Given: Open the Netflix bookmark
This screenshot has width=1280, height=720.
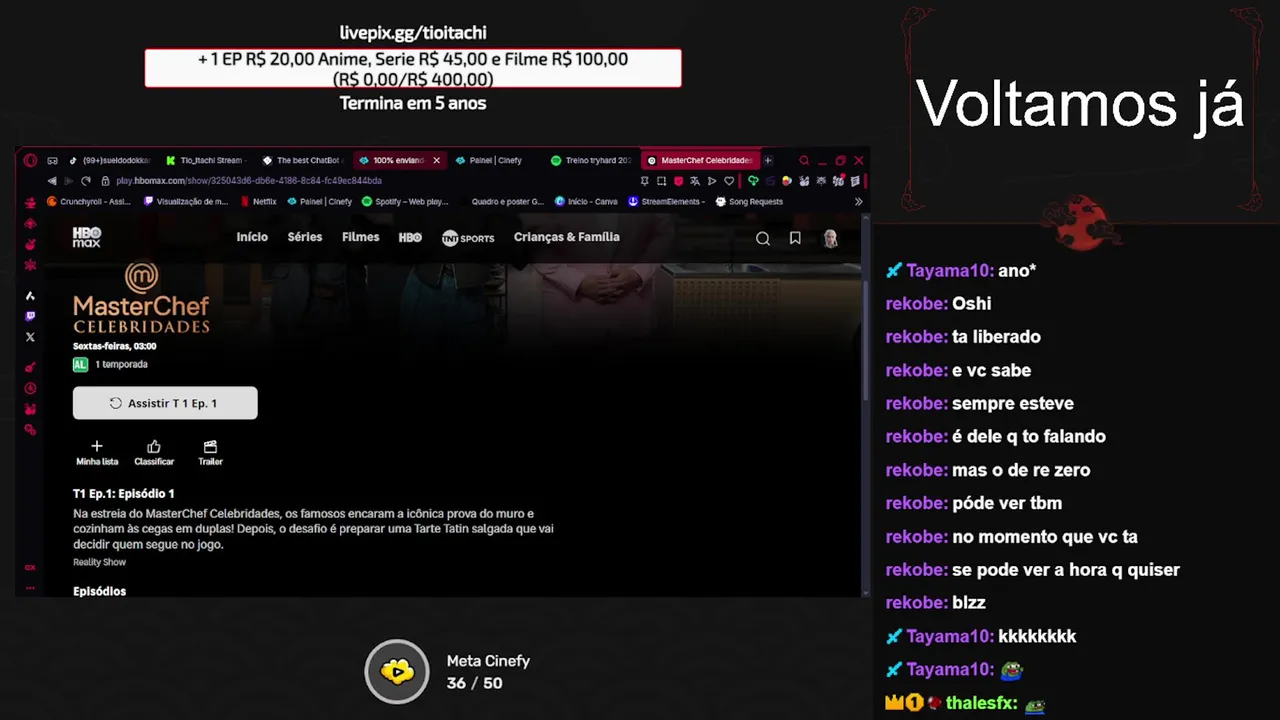Looking at the screenshot, I should (x=258, y=201).
